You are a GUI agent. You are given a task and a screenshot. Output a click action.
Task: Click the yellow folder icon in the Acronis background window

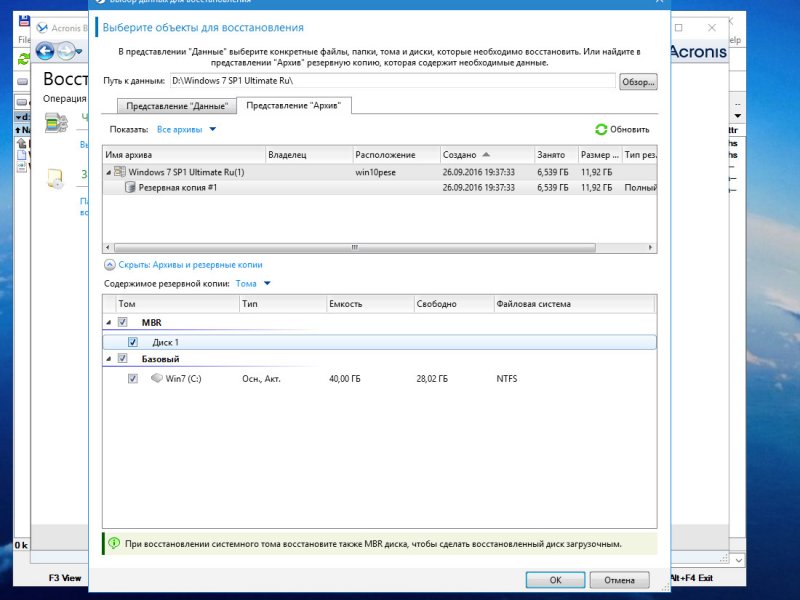(x=55, y=179)
